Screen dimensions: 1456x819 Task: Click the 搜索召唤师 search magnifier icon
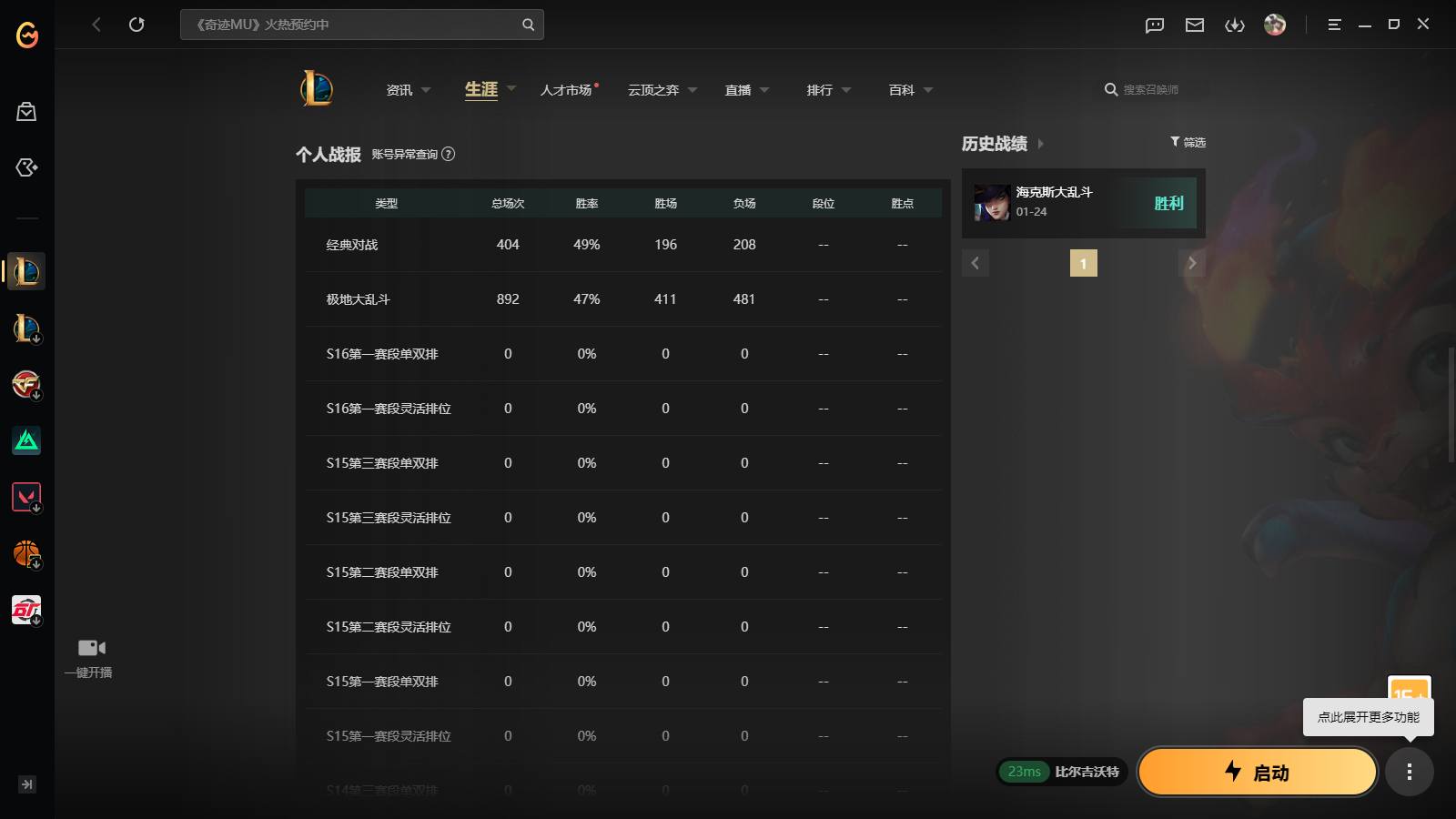pyautogui.click(x=1110, y=89)
